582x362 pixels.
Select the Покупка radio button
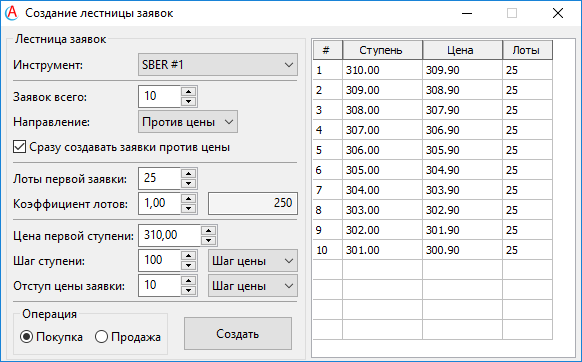[x=26, y=337]
